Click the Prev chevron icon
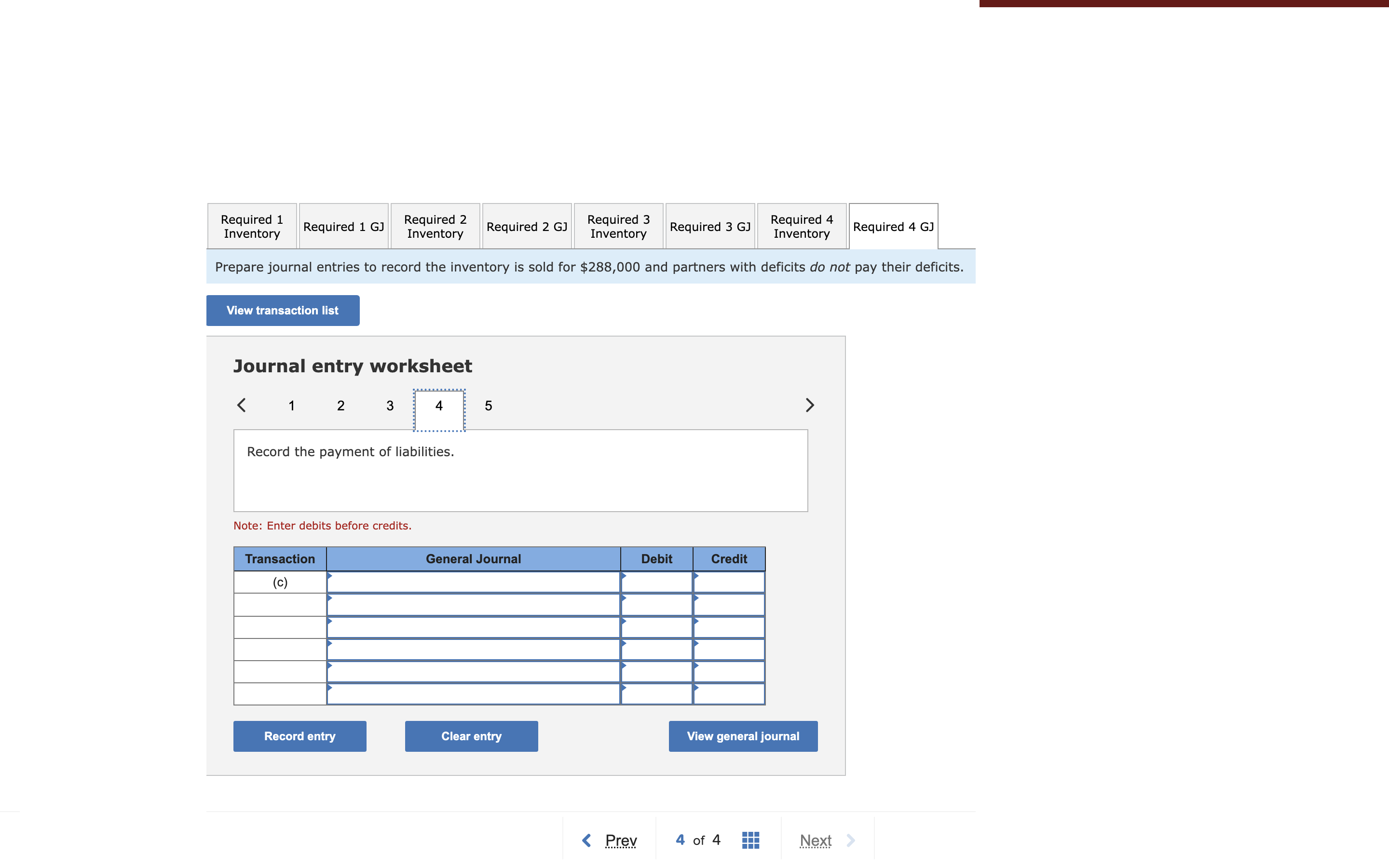This screenshot has height=868, width=1389. pyautogui.click(x=586, y=841)
